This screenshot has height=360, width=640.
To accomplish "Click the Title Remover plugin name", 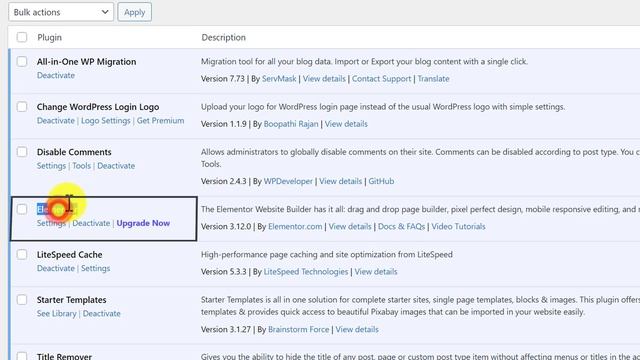I will [x=64, y=356].
